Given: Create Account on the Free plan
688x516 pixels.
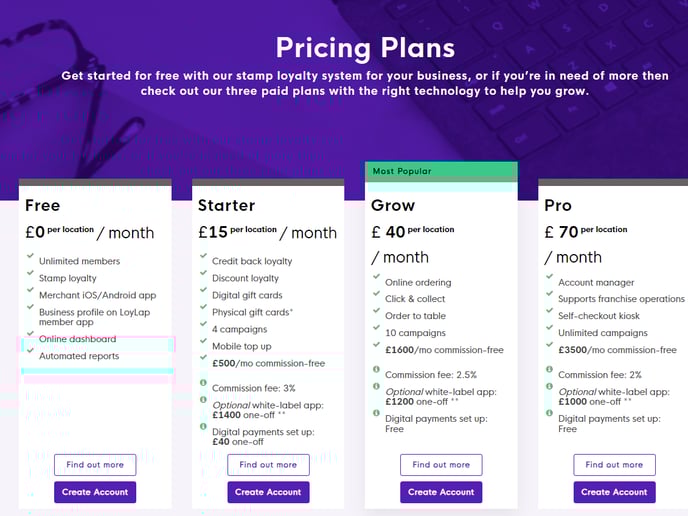Looking at the screenshot, I should click(95, 492).
